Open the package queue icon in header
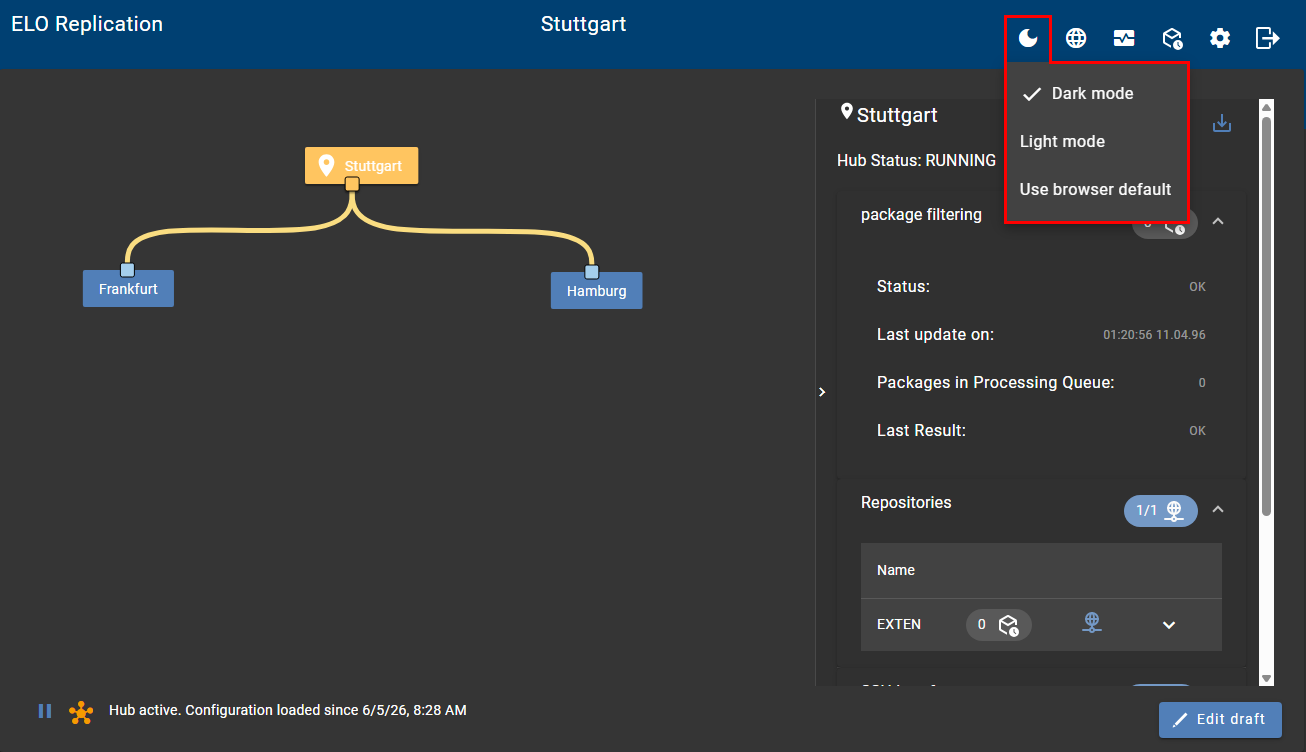 pyautogui.click(x=1172, y=38)
